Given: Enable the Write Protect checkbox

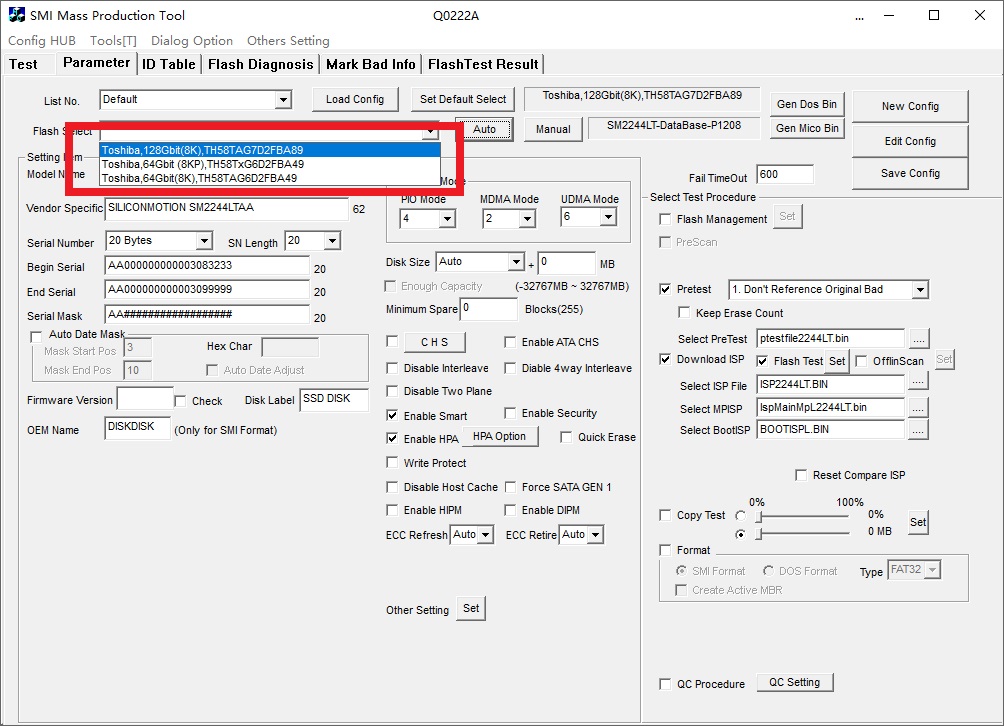Looking at the screenshot, I should (392, 463).
